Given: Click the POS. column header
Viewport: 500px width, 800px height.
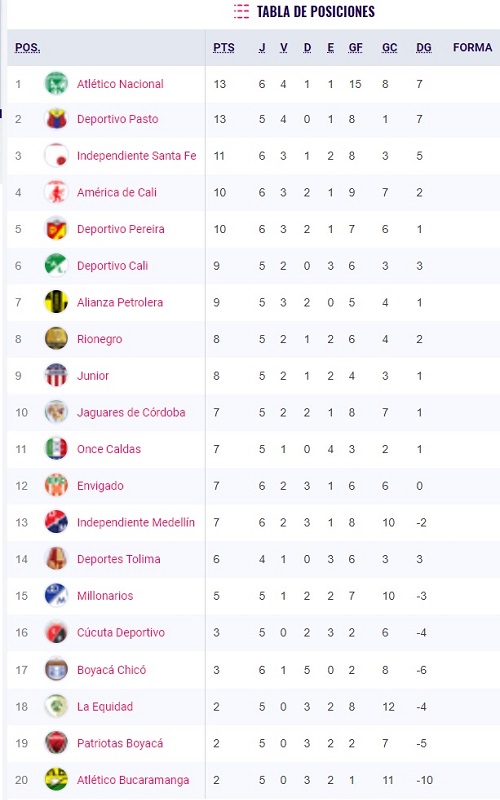Looking at the screenshot, I should [28, 47].
